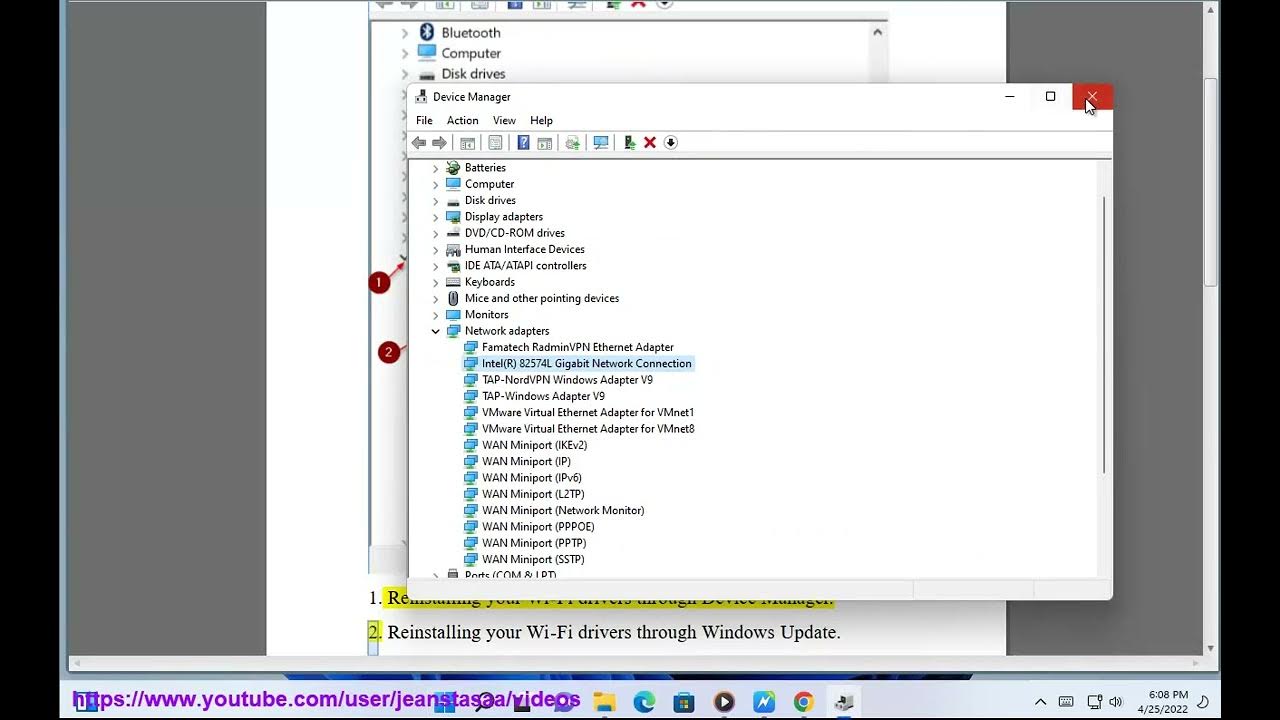The width and height of the screenshot is (1280, 720).
Task: Click 'Disk drives' in the background window
Action: (473, 74)
